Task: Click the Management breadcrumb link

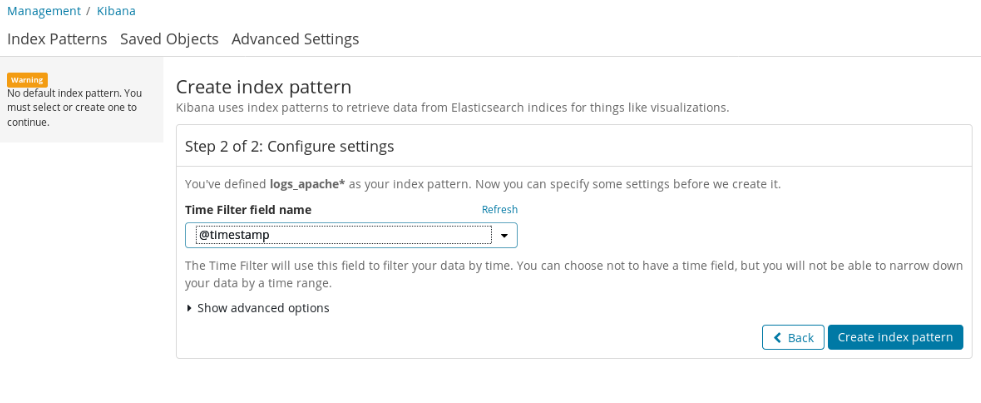Action: [44, 11]
